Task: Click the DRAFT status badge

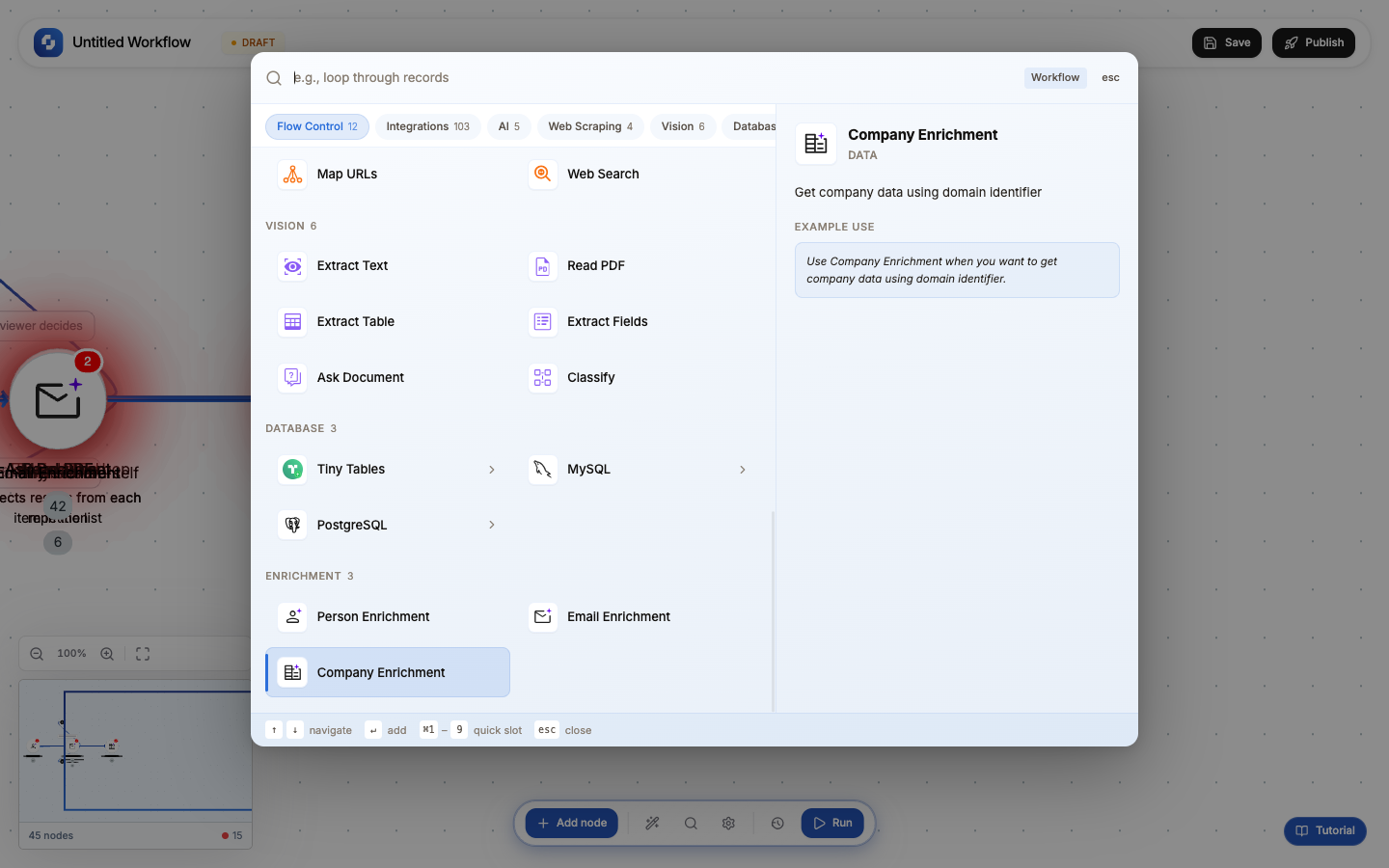Action: click(x=254, y=42)
